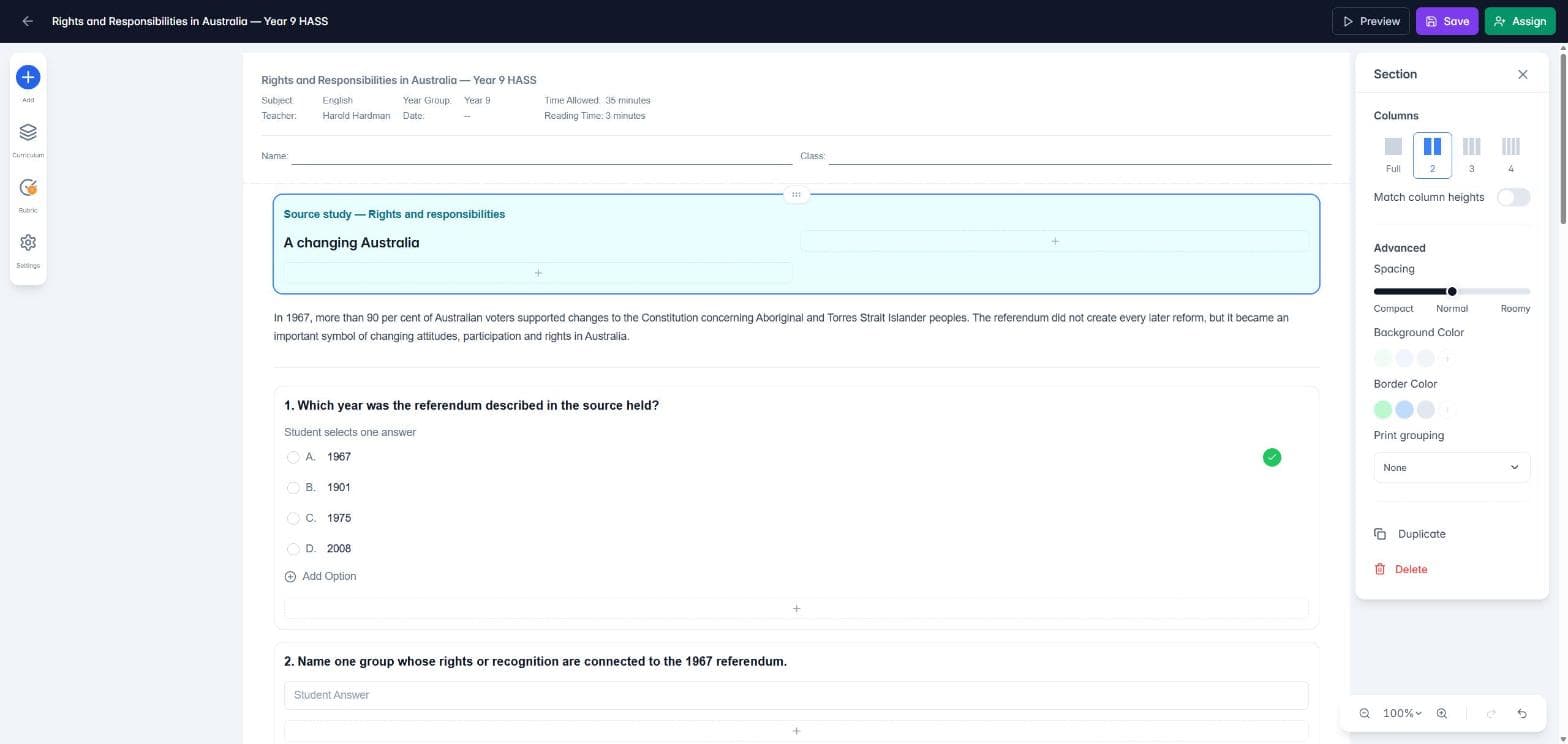Viewport: 1568px width, 744px height.
Task: Pick the green background color swatch
Action: [x=1383, y=358]
